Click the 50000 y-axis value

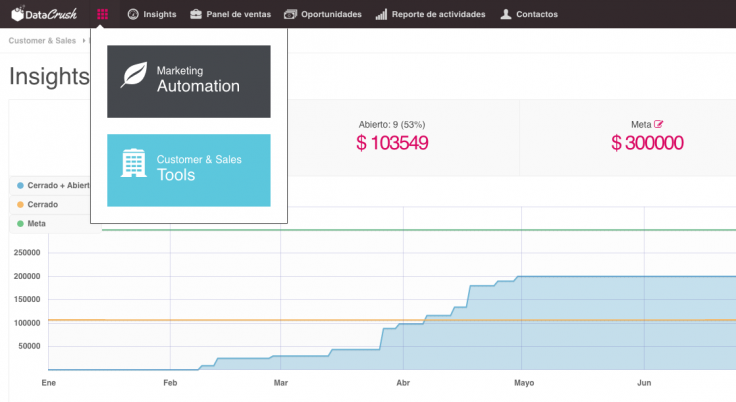click(x=29, y=346)
